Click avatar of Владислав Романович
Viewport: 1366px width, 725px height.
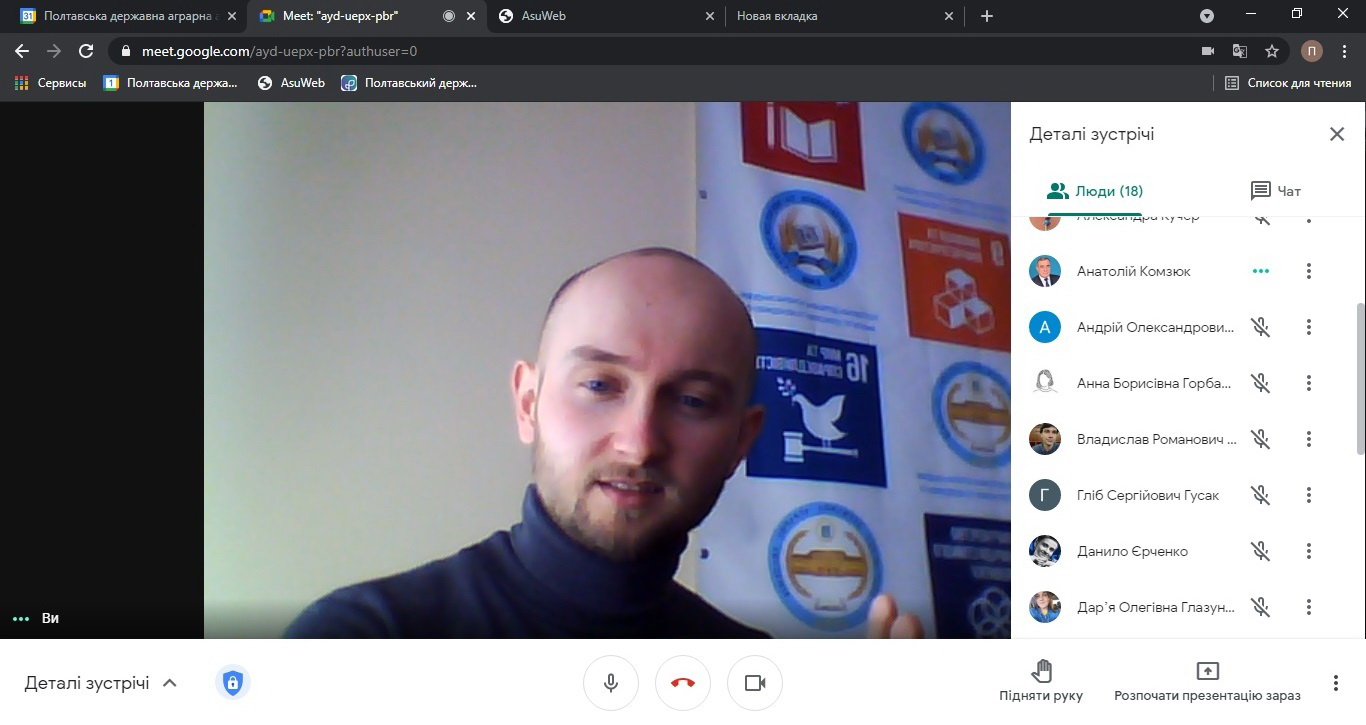(1045, 439)
